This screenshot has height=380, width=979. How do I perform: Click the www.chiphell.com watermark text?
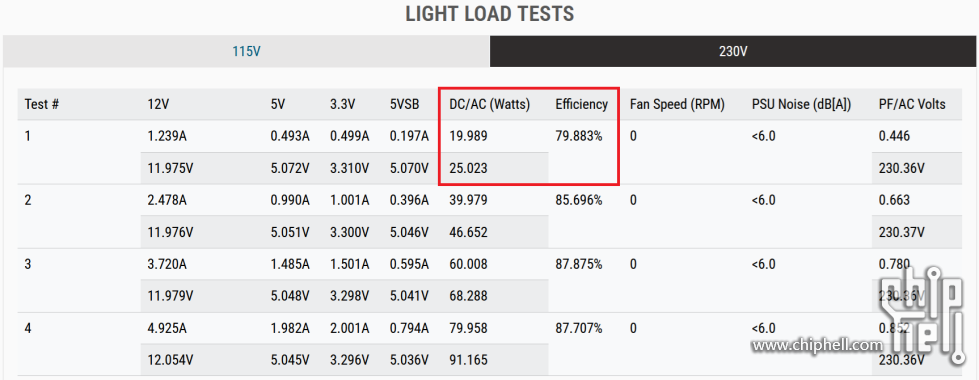[x=817, y=344]
